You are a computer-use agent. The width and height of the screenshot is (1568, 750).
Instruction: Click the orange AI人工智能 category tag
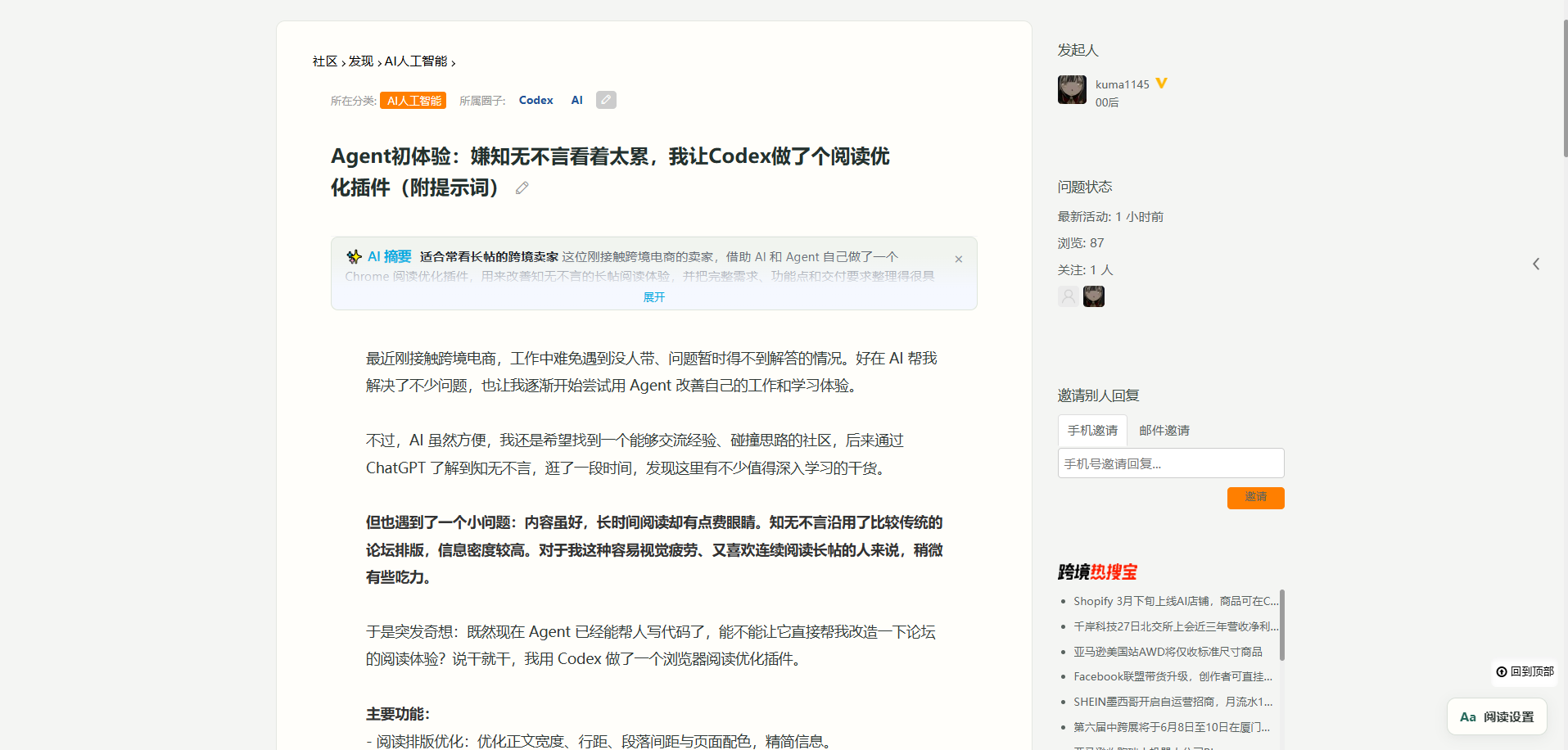point(413,101)
